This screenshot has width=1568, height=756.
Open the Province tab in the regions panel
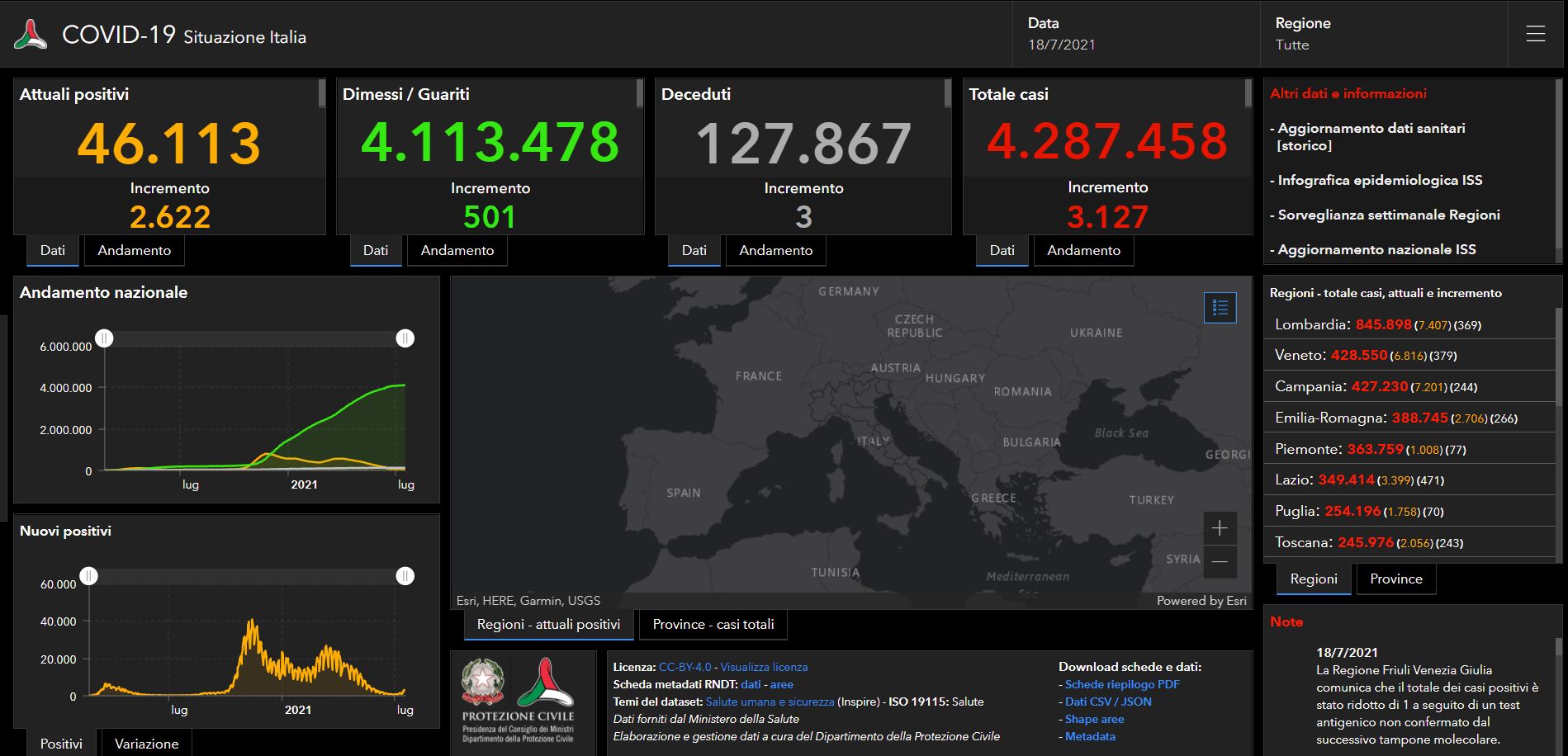1395,579
